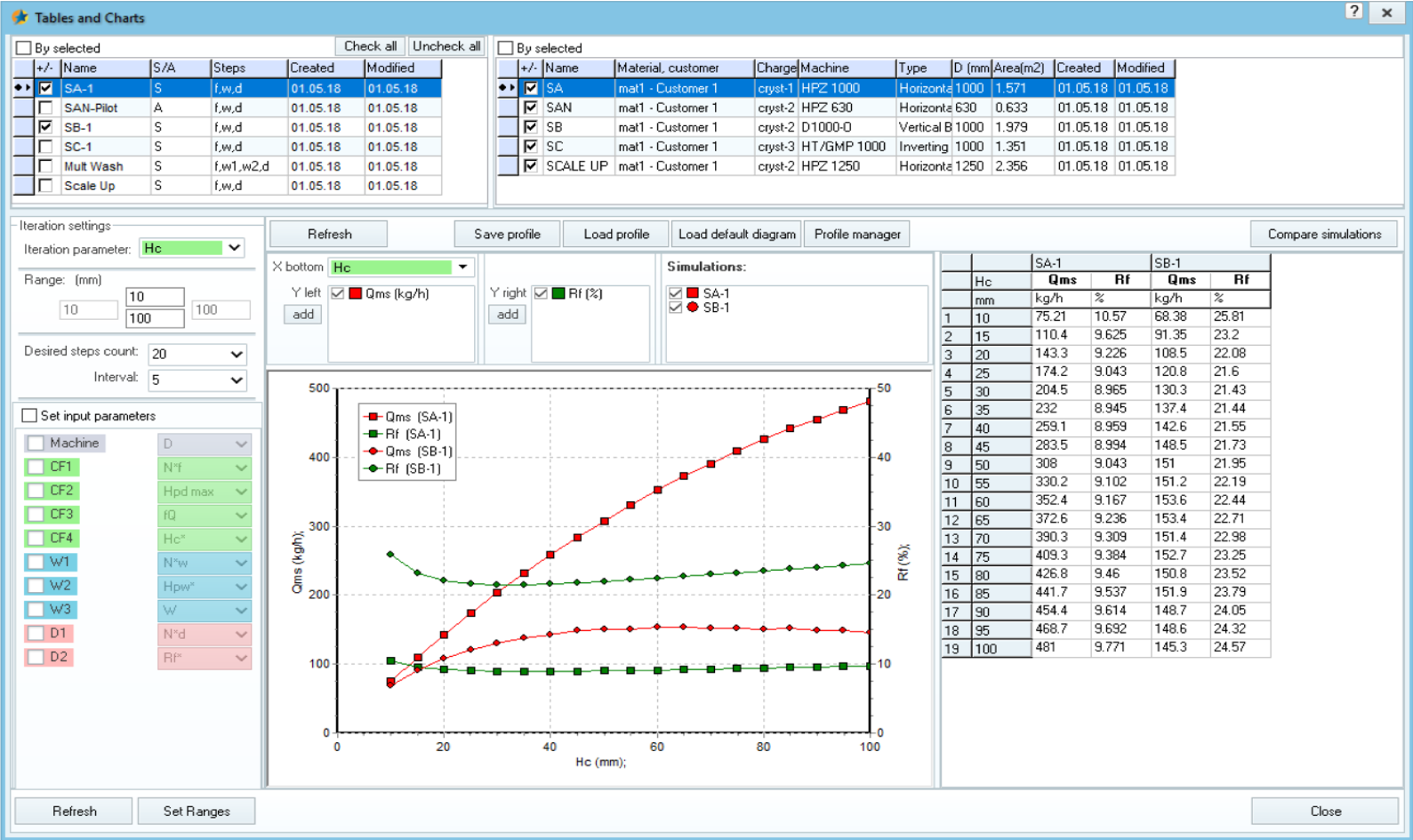
Task: Click range maximum field showing 100
Action: coord(155,318)
